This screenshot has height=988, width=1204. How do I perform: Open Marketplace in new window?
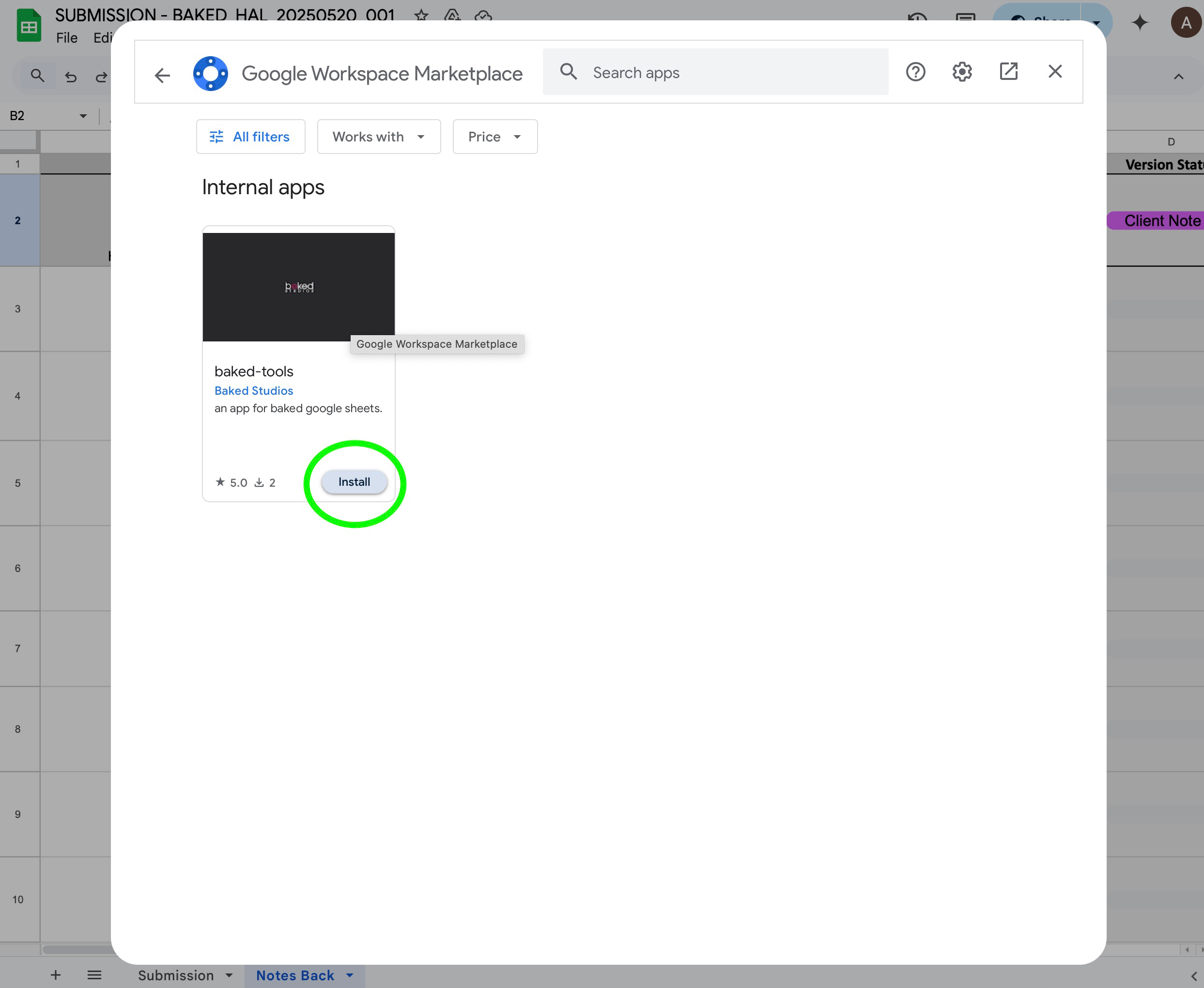tap(1008, 72)
